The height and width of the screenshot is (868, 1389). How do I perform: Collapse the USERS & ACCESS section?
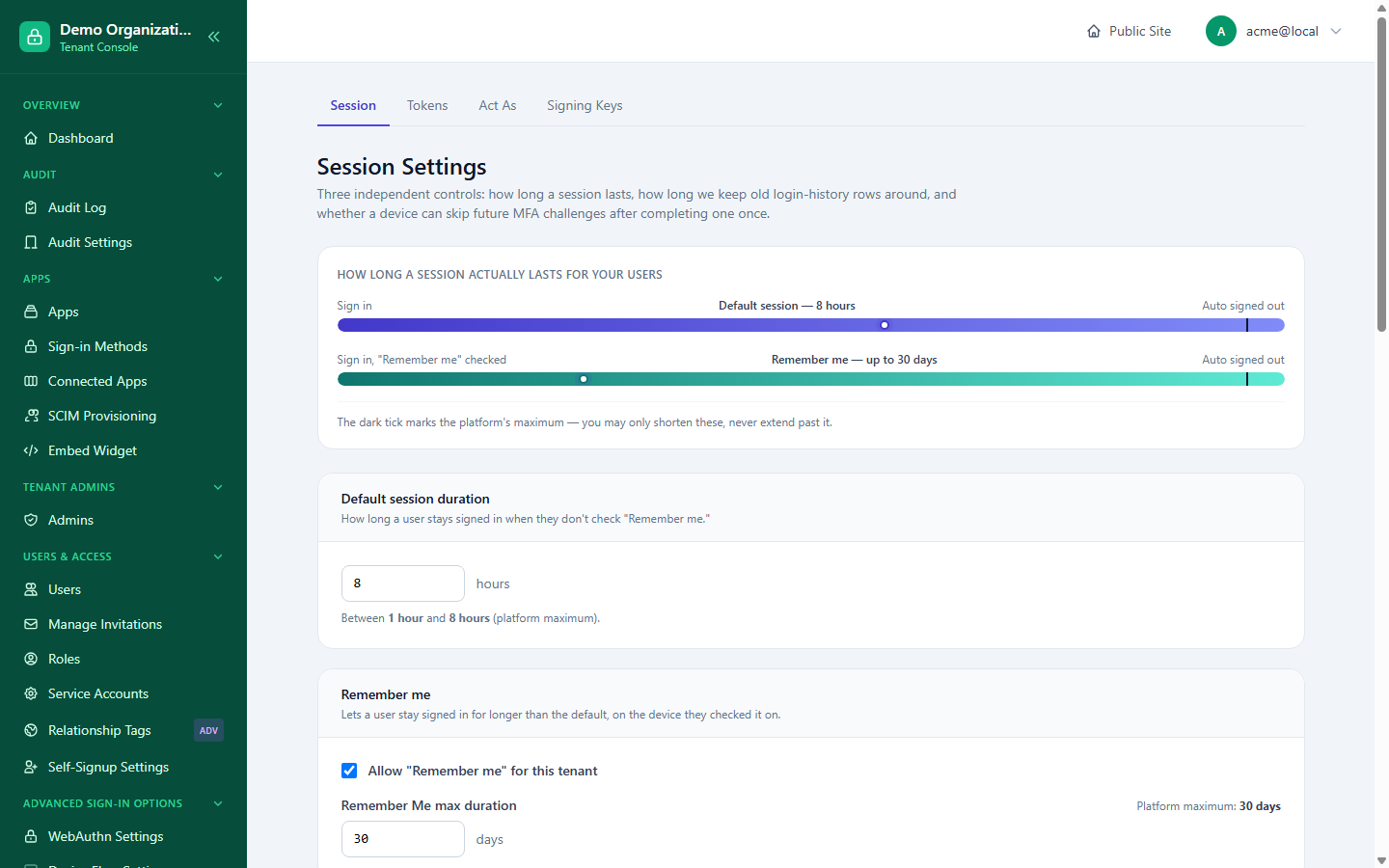pyautogui.click(x=218, y=556)
